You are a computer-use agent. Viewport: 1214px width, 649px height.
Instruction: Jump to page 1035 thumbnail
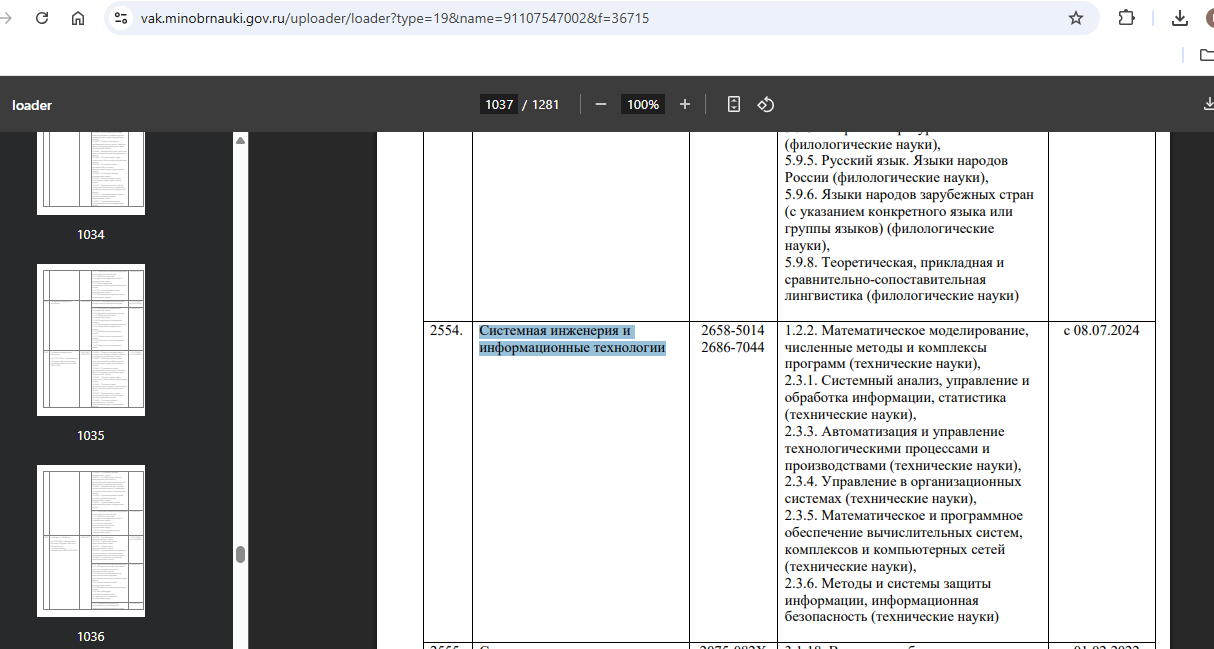(x=91, y=340)
